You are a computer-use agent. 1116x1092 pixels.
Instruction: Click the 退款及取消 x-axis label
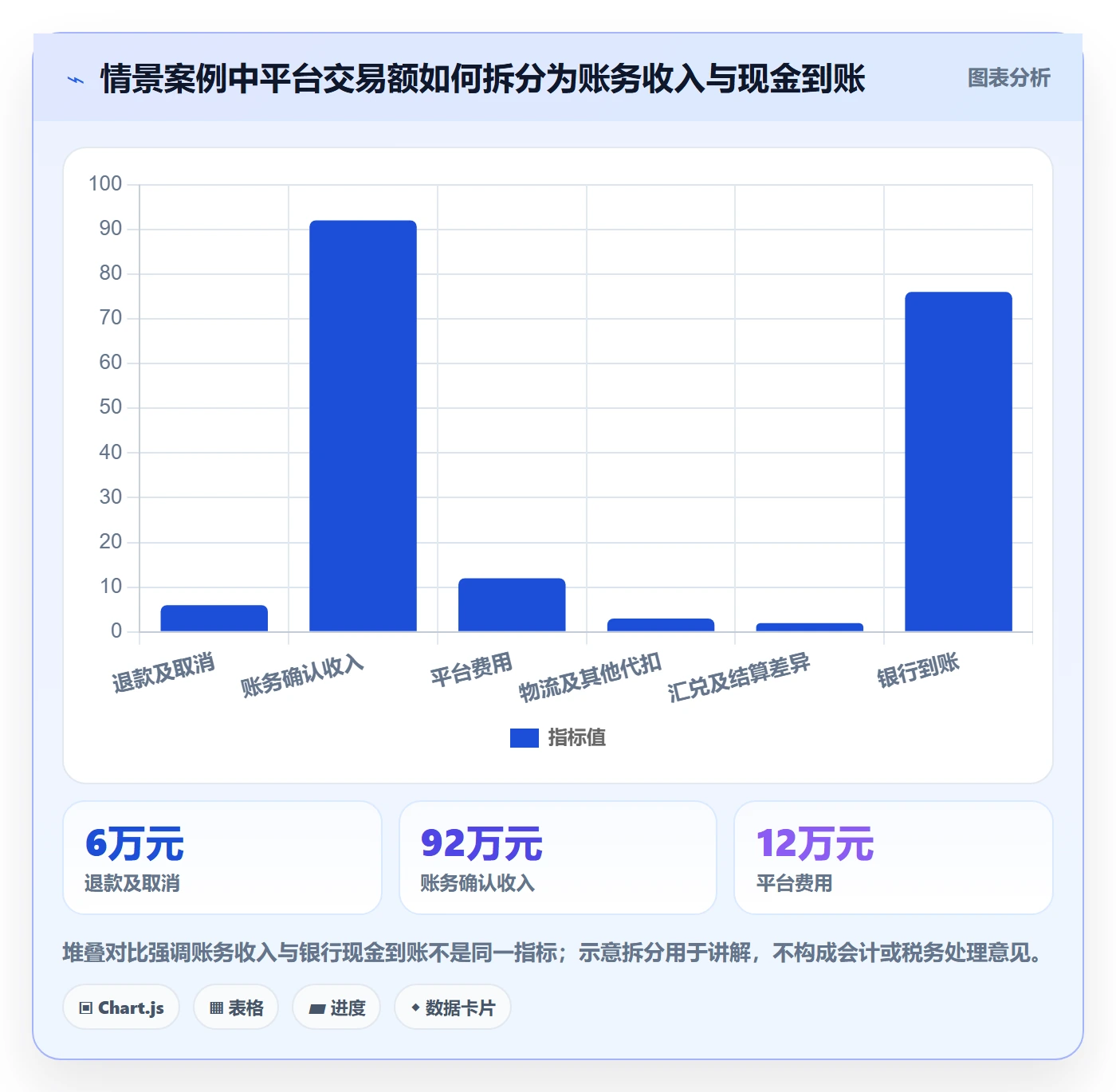click(x=163, y=672)
